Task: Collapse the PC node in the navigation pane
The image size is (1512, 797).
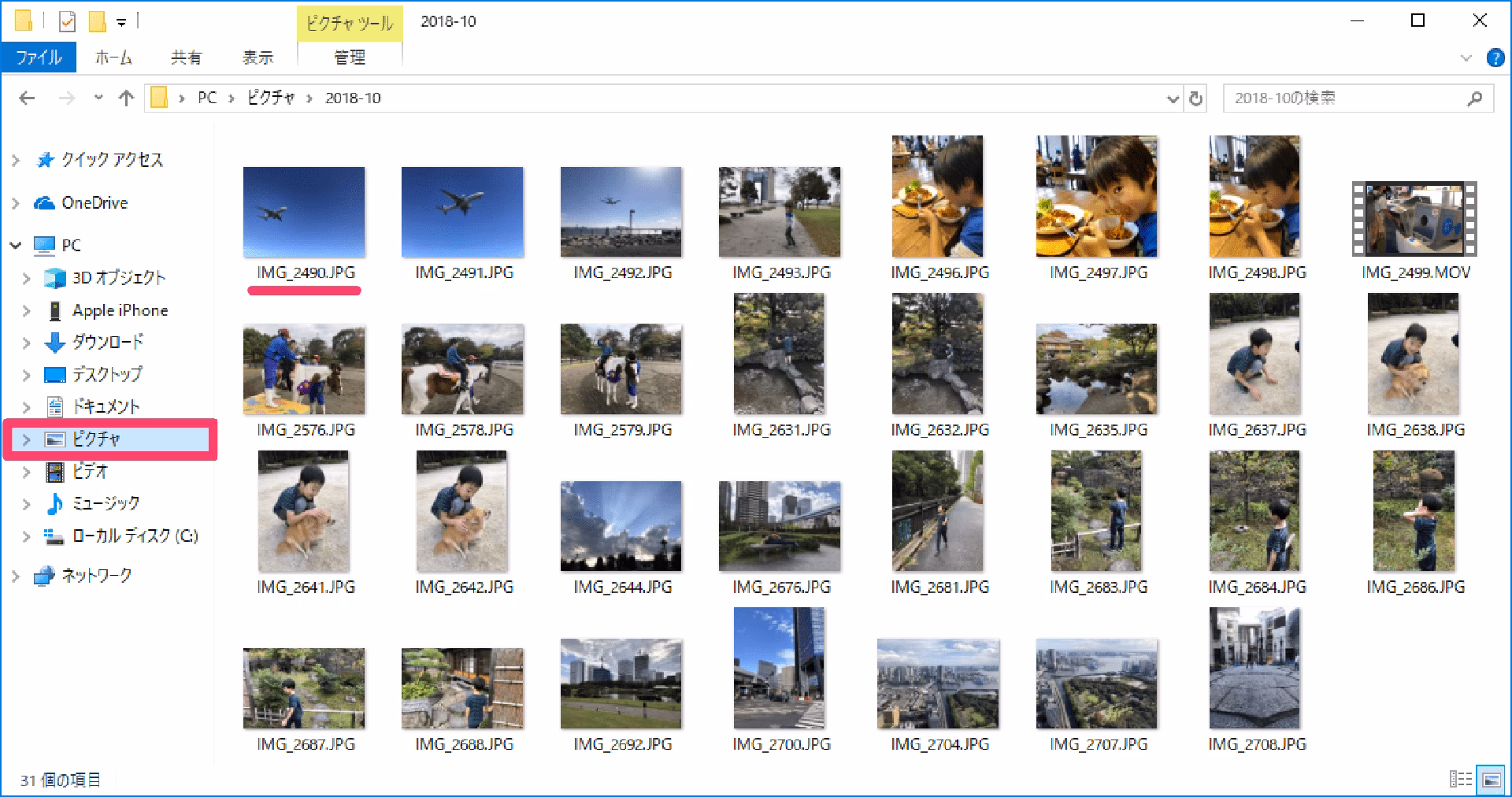Action: [16, 245]
